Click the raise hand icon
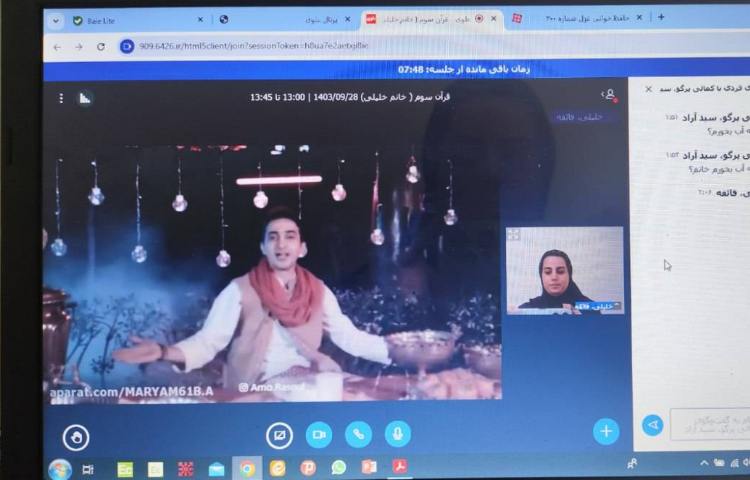Image resolution: width=750 pixels, height=480 pixels. [76, 435]
